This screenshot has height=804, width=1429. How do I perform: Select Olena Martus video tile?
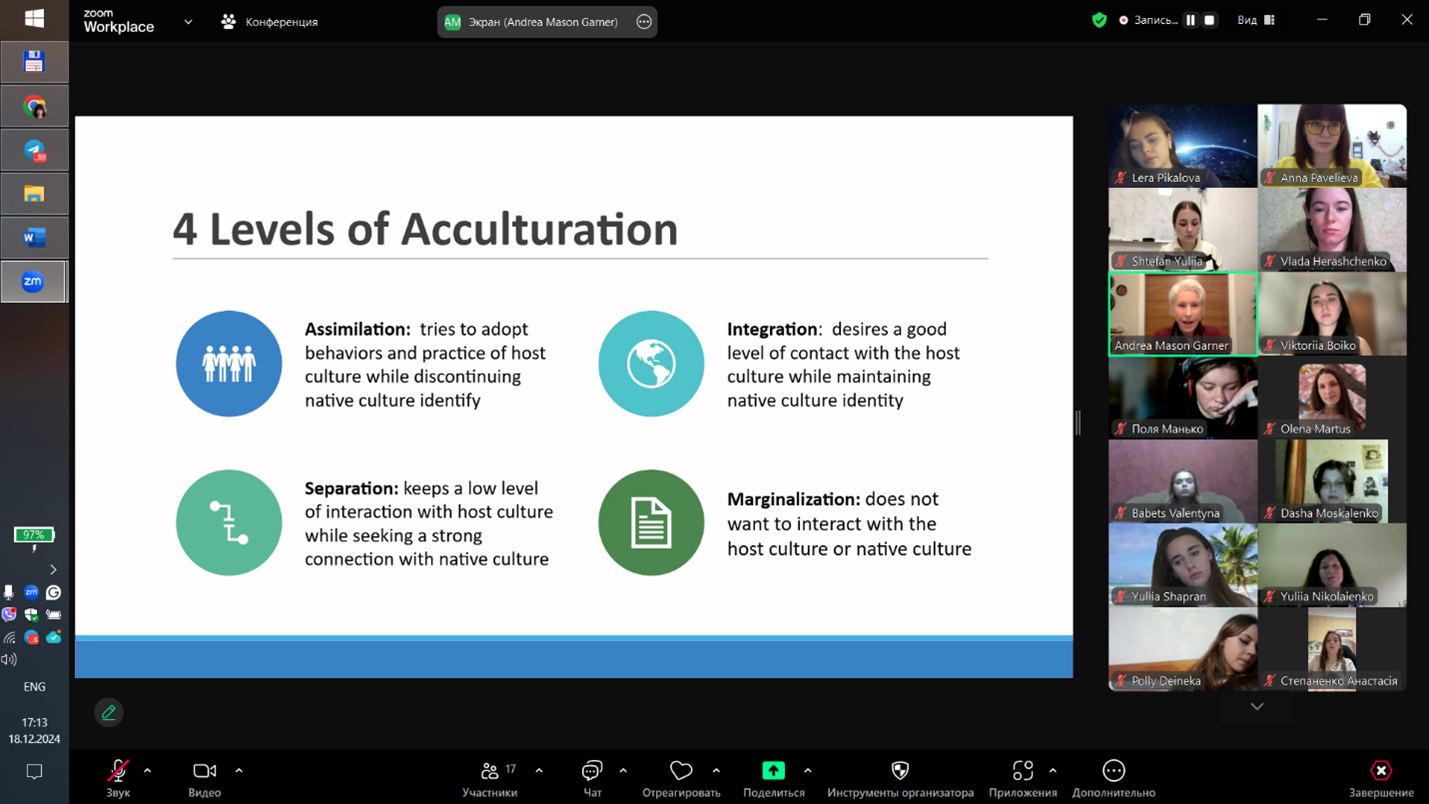click(x=1332, y=397)
